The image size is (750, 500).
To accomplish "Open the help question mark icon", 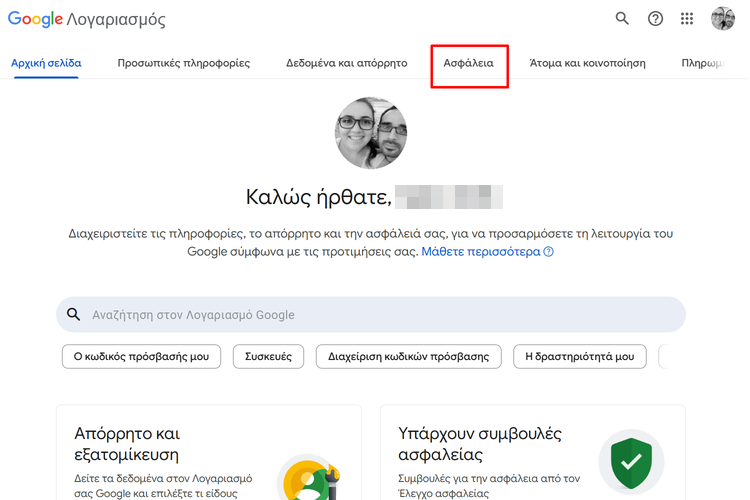I will click(x=655, y=19).
